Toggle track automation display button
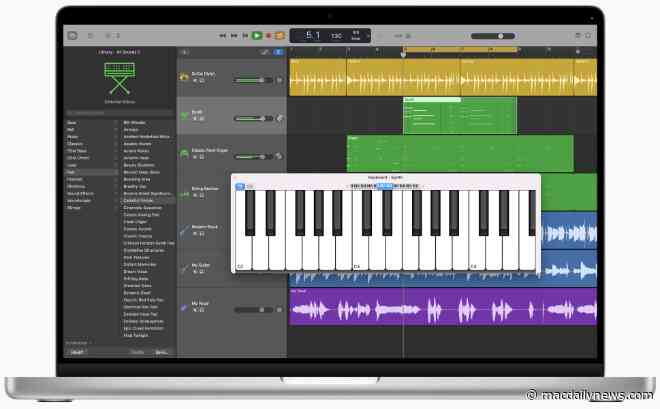 point(265,52)
